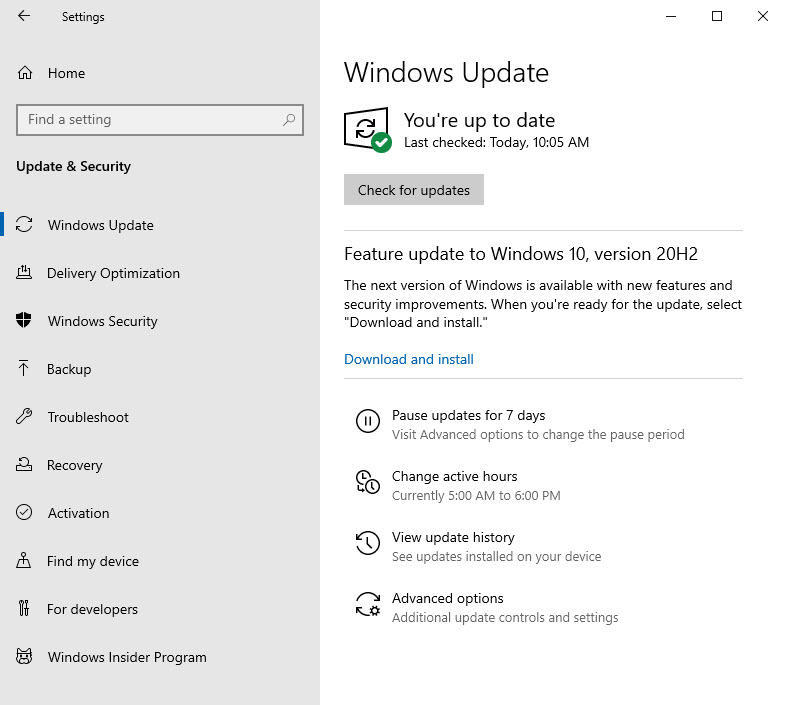Select Recovery in the sidebar

74,465
